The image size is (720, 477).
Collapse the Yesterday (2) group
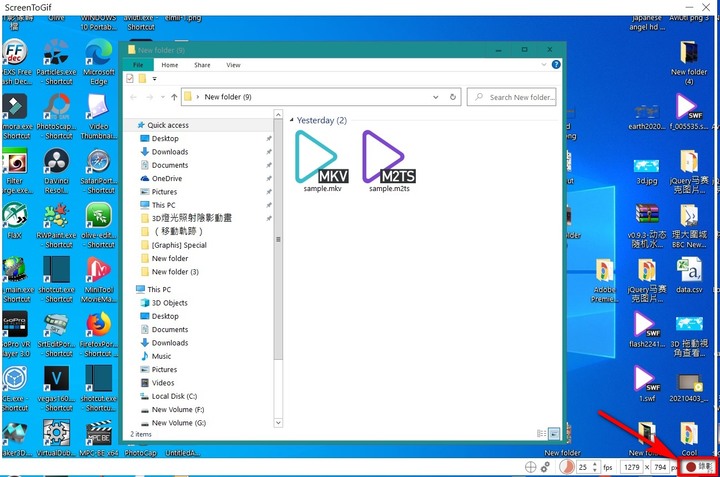291,120
